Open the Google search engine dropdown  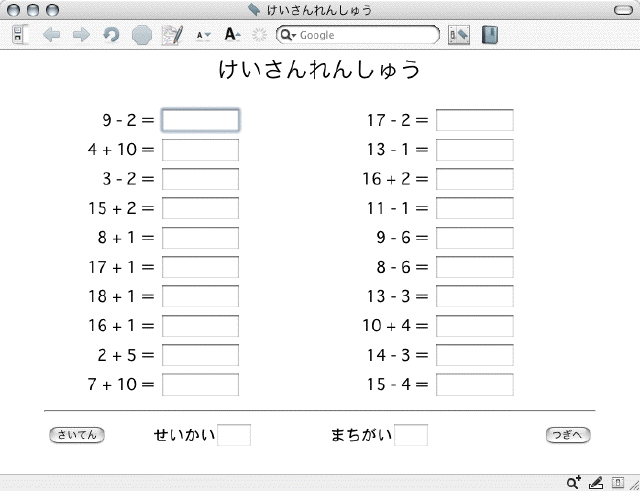point(287,35)
